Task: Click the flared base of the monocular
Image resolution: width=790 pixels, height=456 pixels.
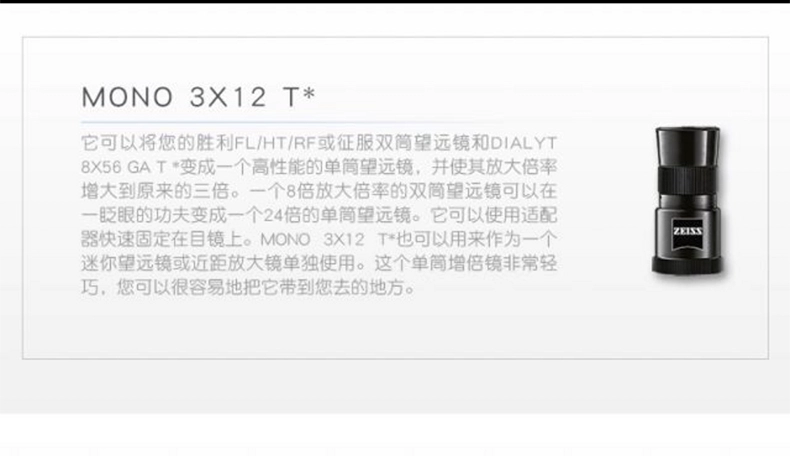Action: [x=688, y=265]
